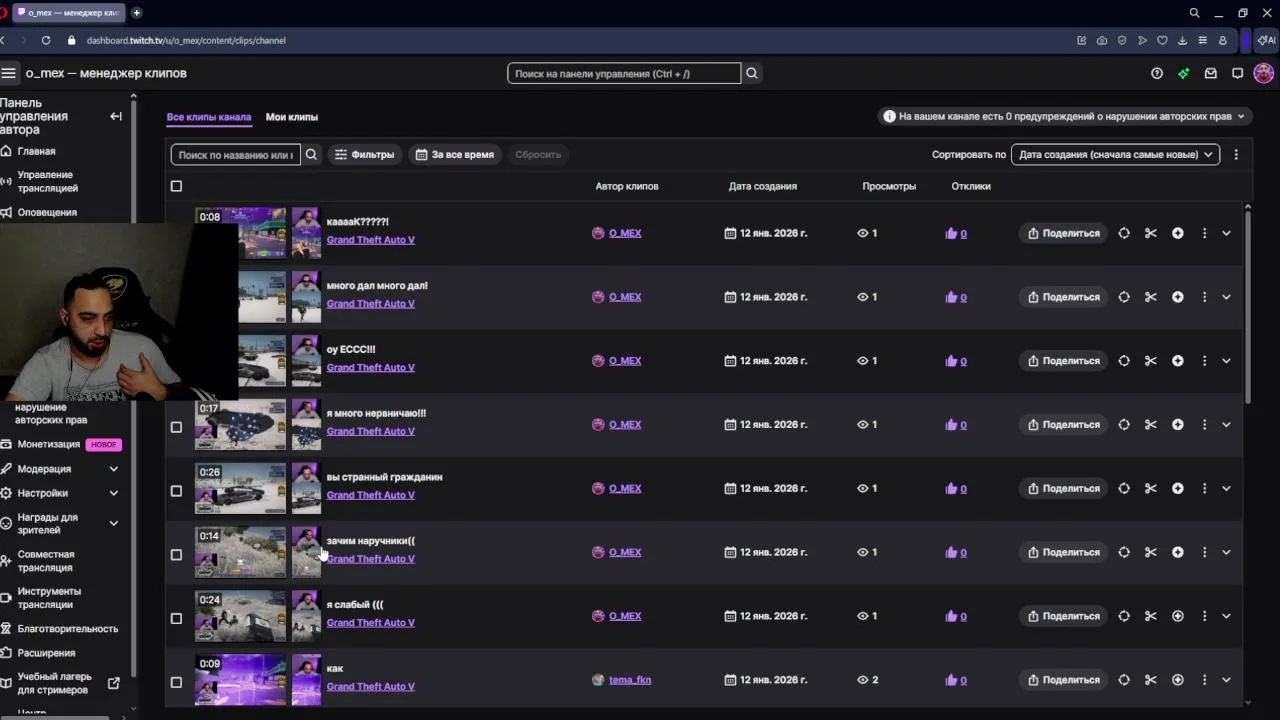Open the hamburger navigation menu
1280x720 pixels.
[x=9, y=73]
